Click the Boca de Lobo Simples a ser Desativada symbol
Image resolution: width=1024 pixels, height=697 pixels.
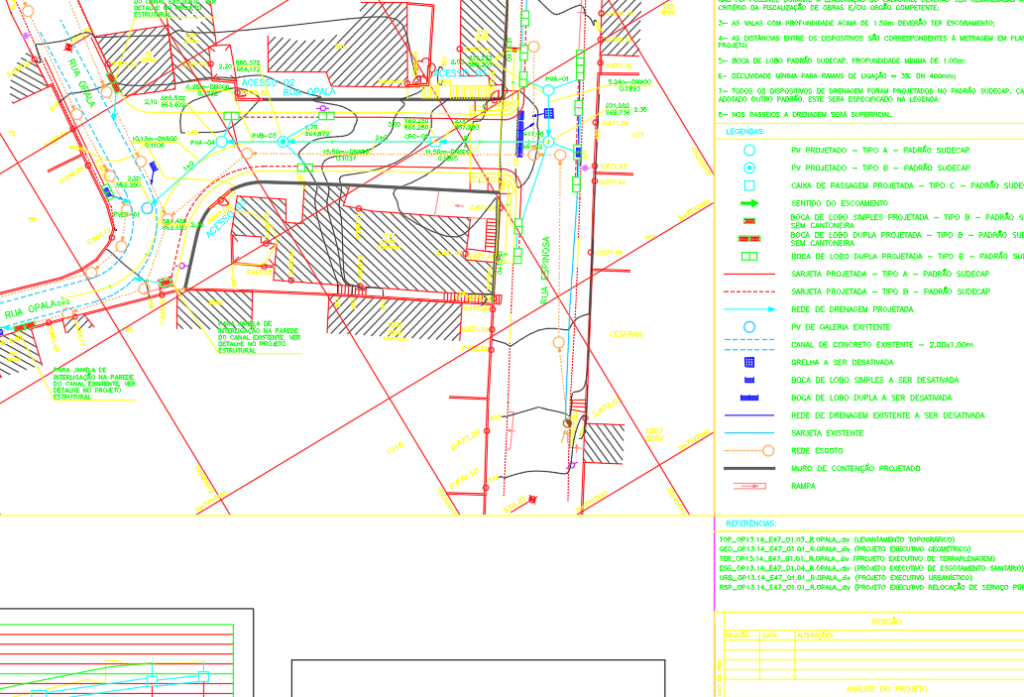[749, 380]
